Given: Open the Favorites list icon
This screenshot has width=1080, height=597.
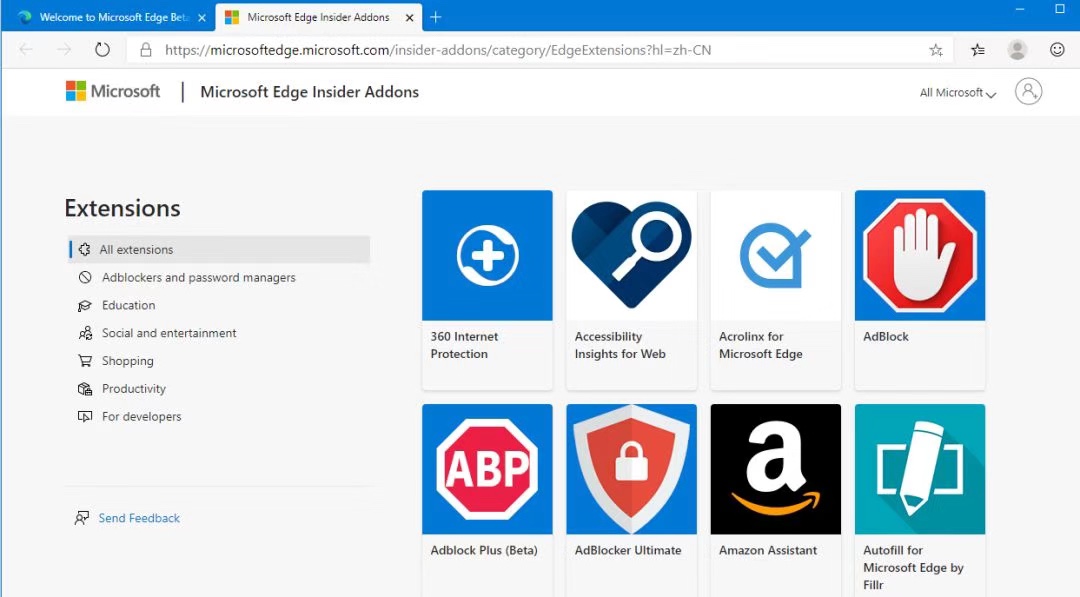Looking at the screenshot, I should 978,50.
